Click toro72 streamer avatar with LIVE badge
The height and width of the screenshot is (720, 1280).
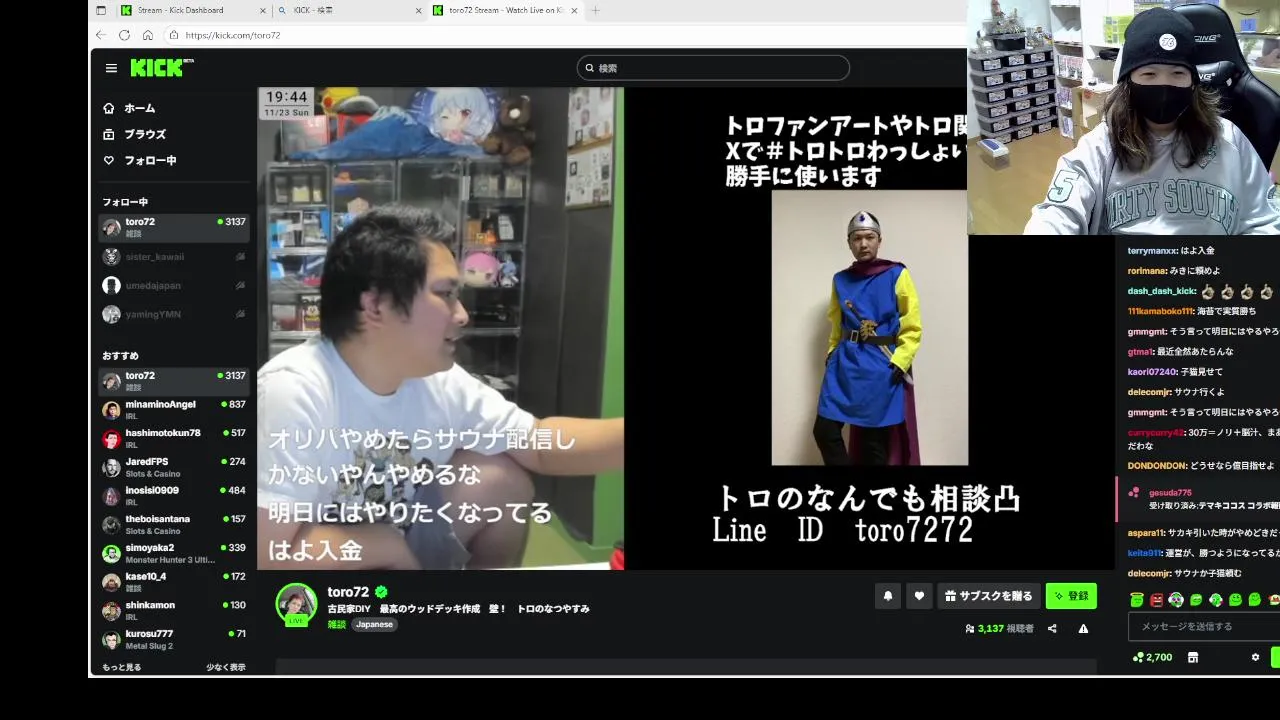click(296, 604)
